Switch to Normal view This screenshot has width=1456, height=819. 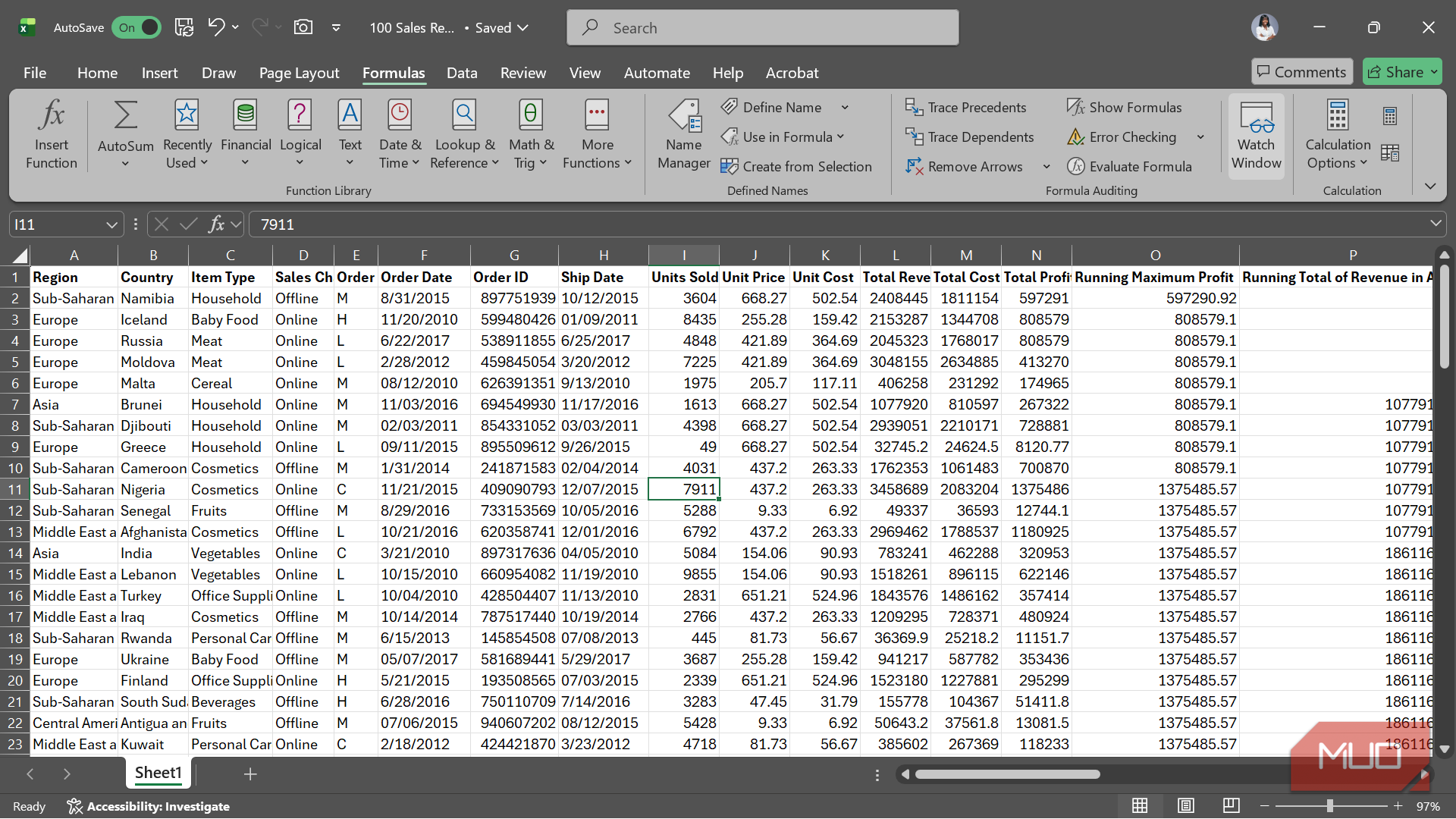(x=1140, y=805)
